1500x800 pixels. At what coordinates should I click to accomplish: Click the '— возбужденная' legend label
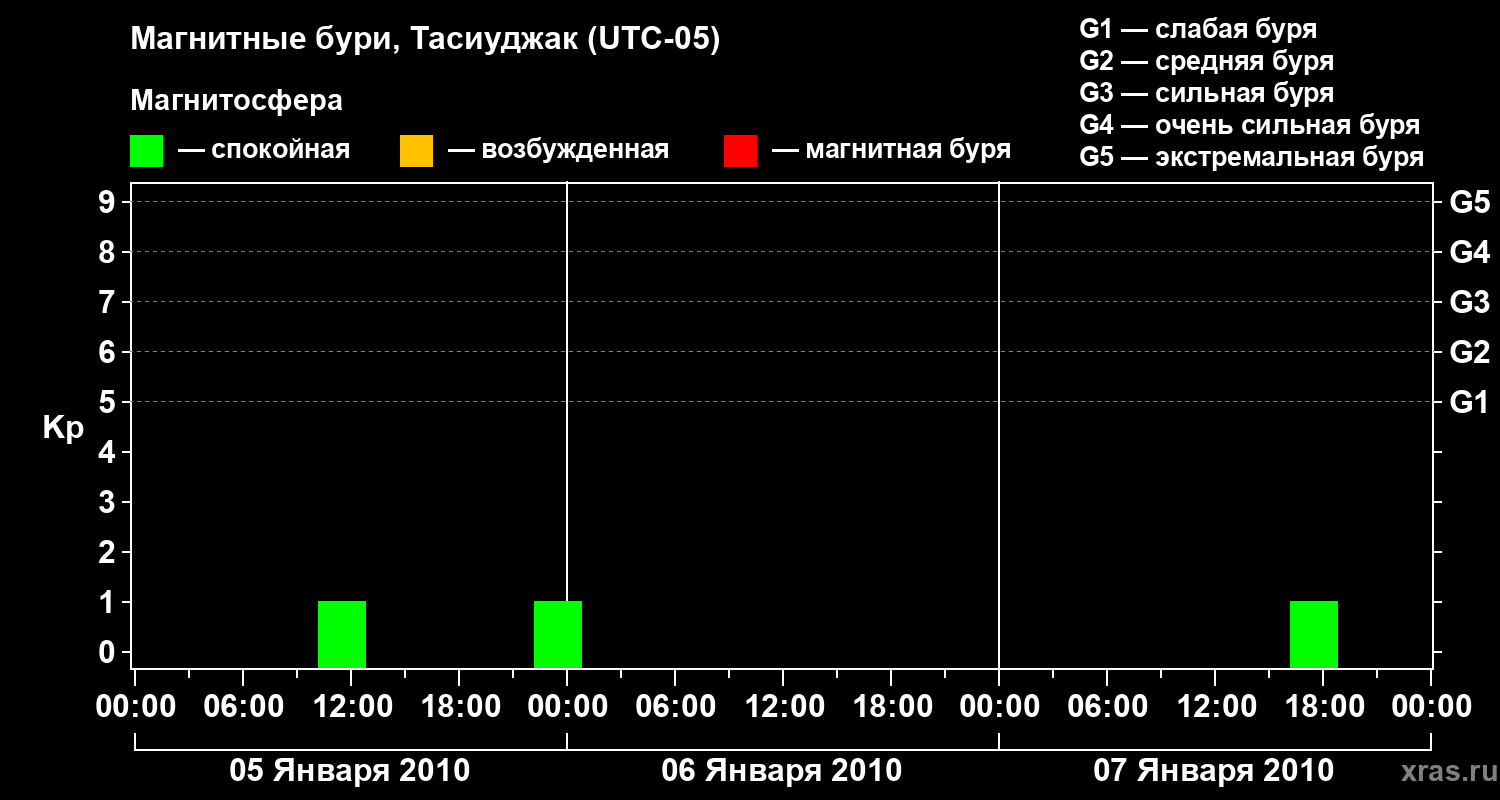[x=558, y=151]
